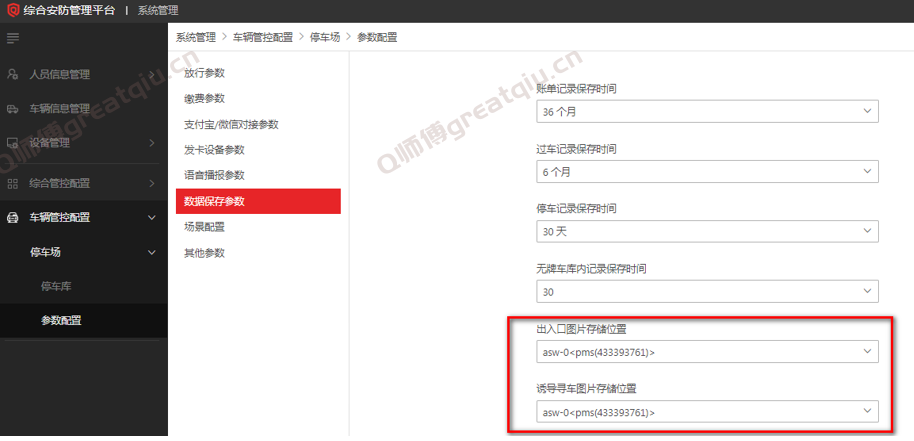Click the 过车记录保存时间 label

pyautogui.click(x=576, y=149)
